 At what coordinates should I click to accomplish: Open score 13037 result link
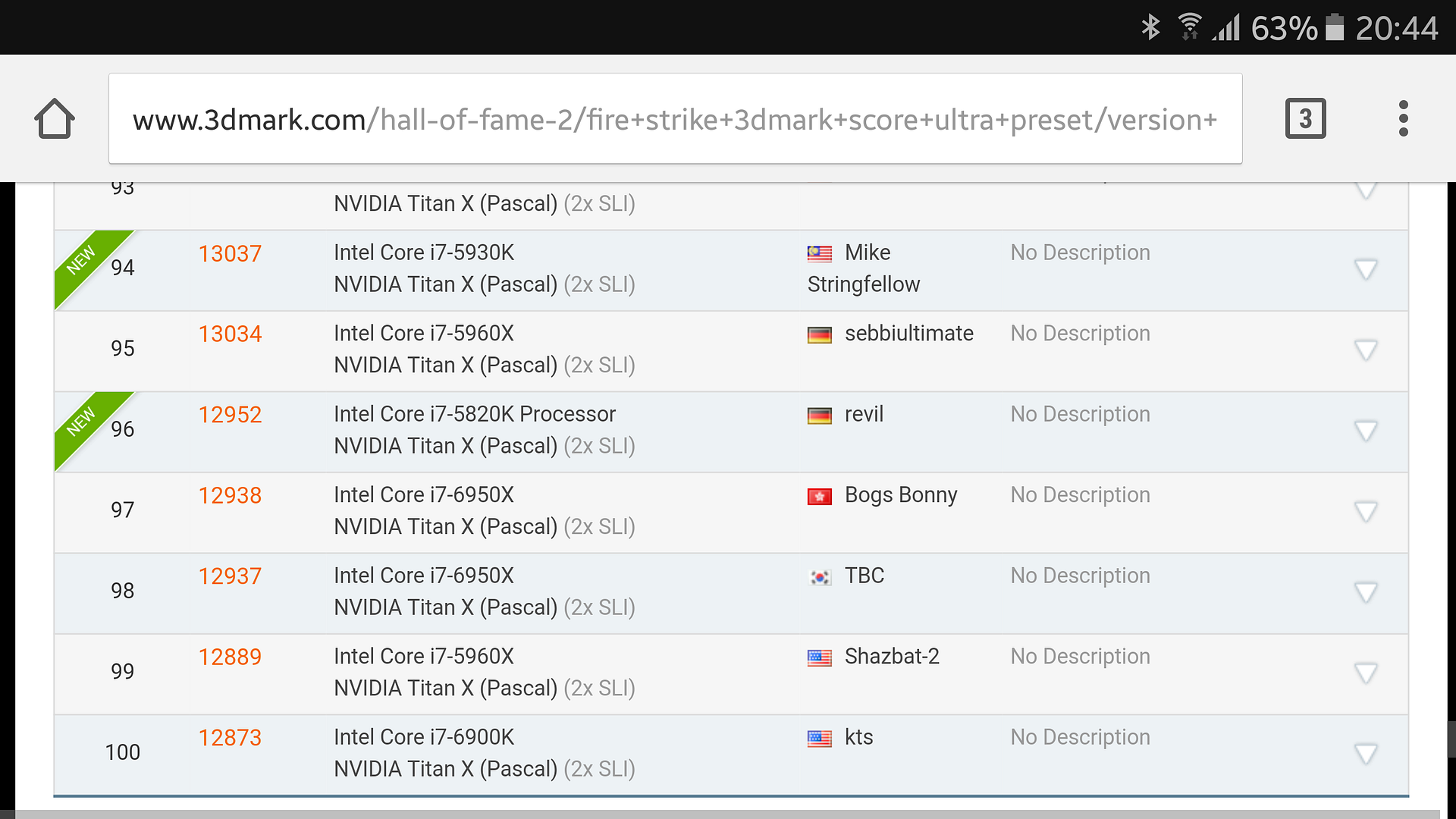(230, 254)
